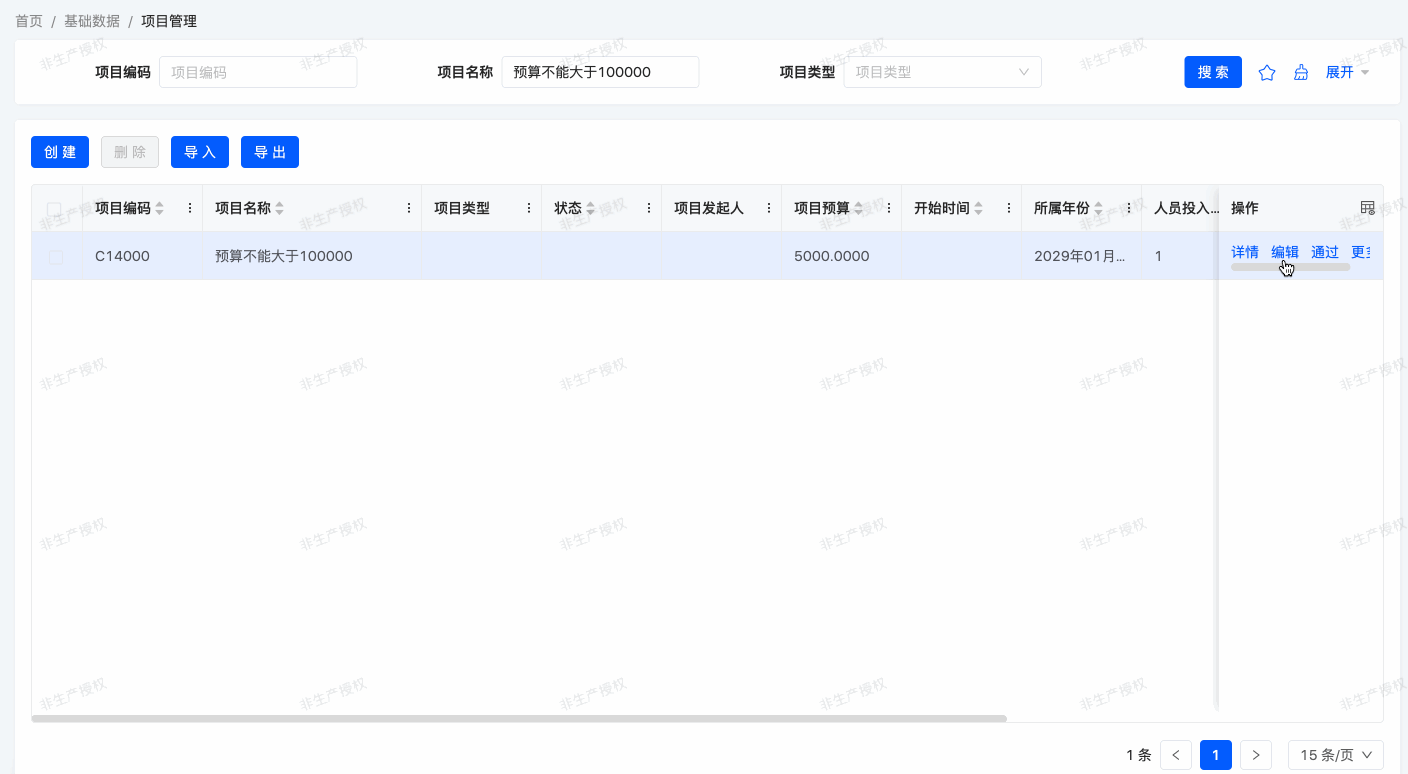Screen dimensions: 1408x774
Task: Click the 编辑 link for project C14000
Action: (x=1284, y=253)
